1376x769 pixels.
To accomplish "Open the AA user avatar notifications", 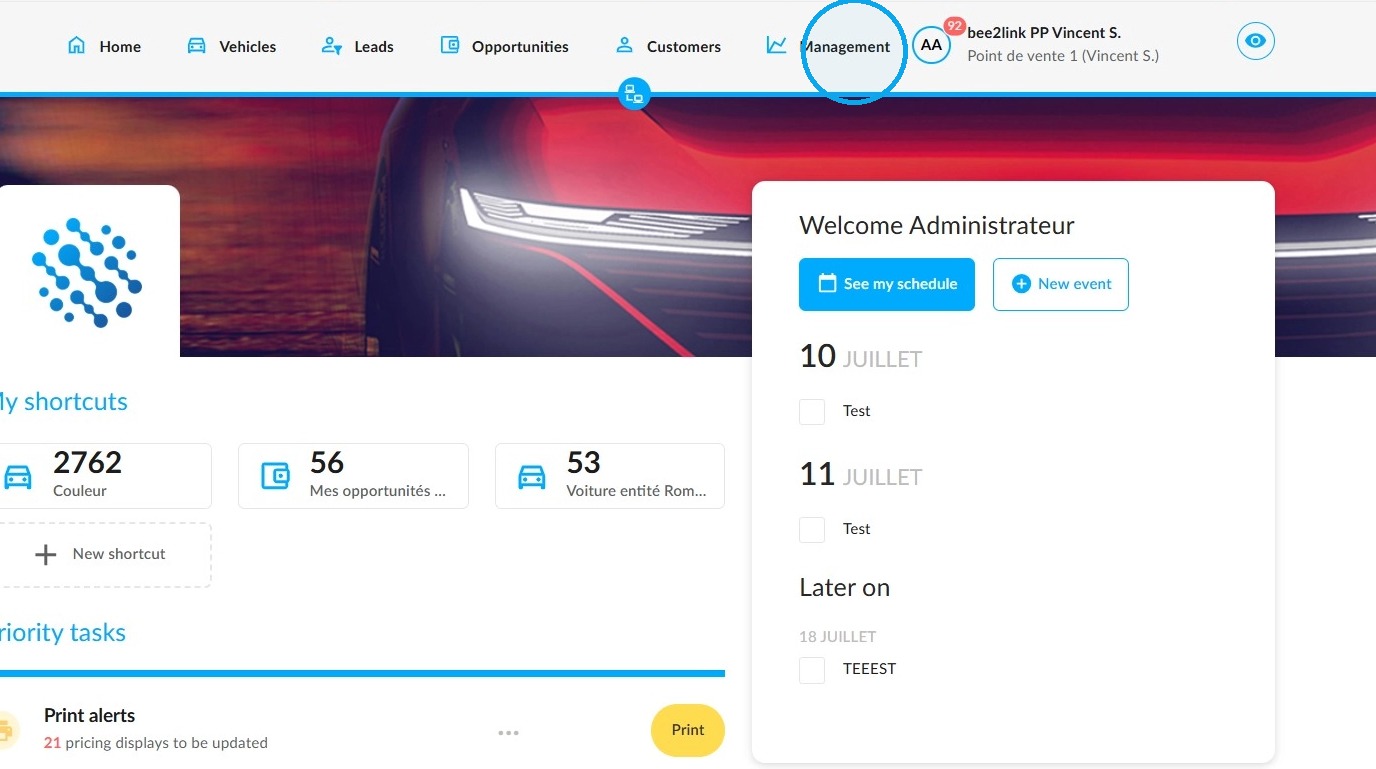I will [x=931, y=45].
